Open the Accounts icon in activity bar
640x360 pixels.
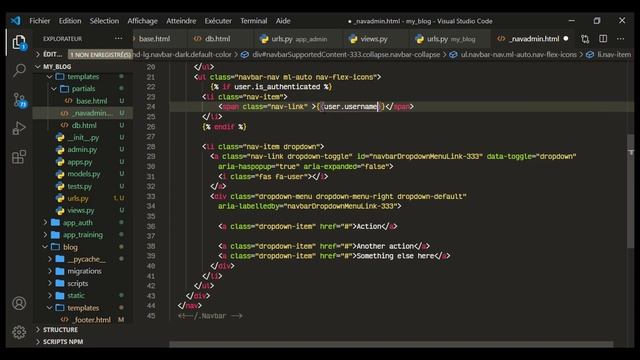[19, 303]
